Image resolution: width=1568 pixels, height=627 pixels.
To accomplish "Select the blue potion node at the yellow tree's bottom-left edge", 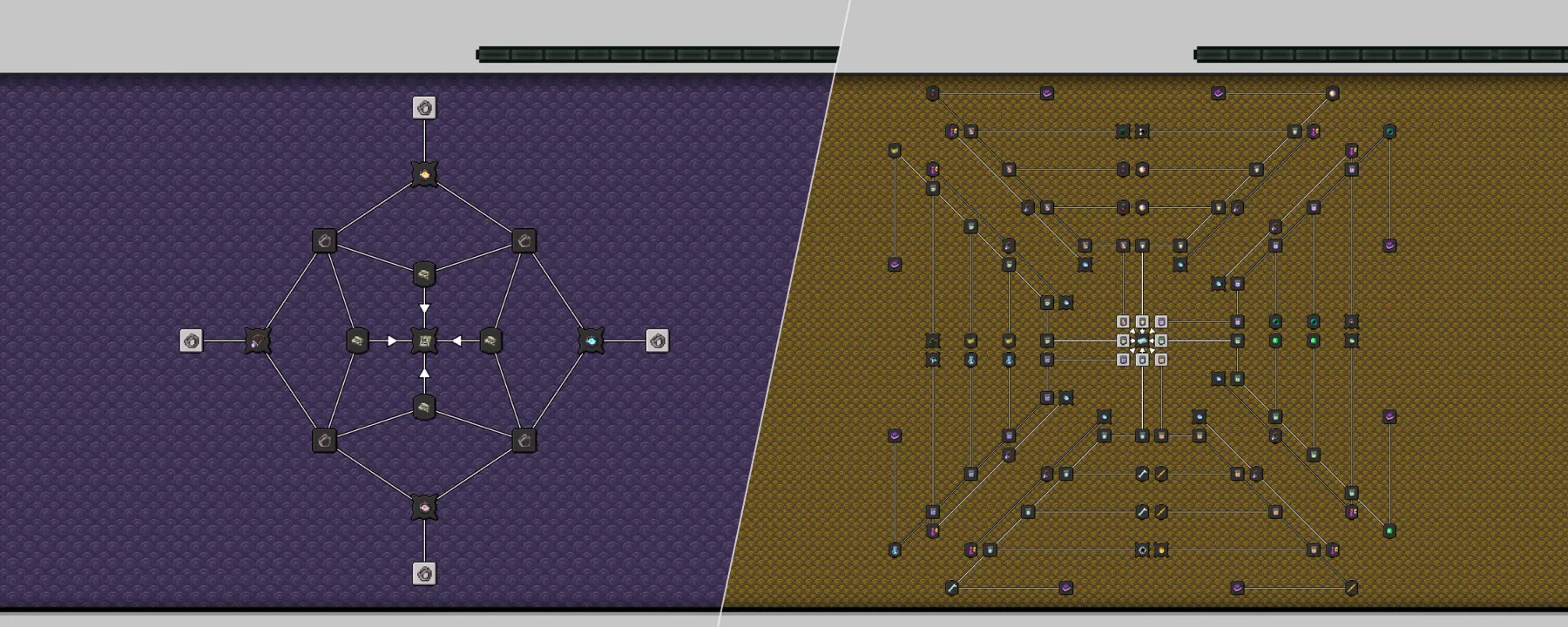I will coord(895,550).
